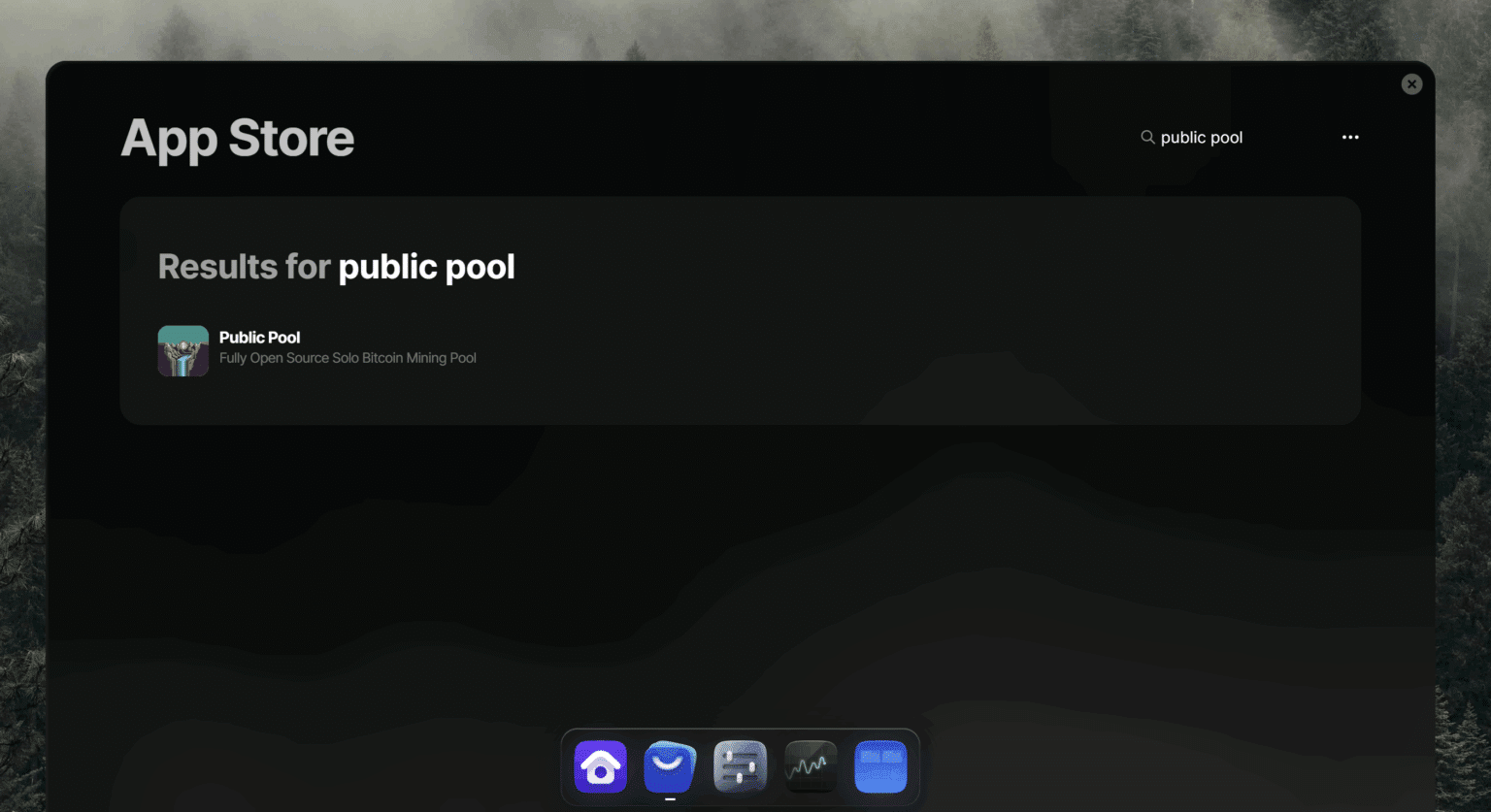Open the Home dashboard from the dock

tap(600, 766)
